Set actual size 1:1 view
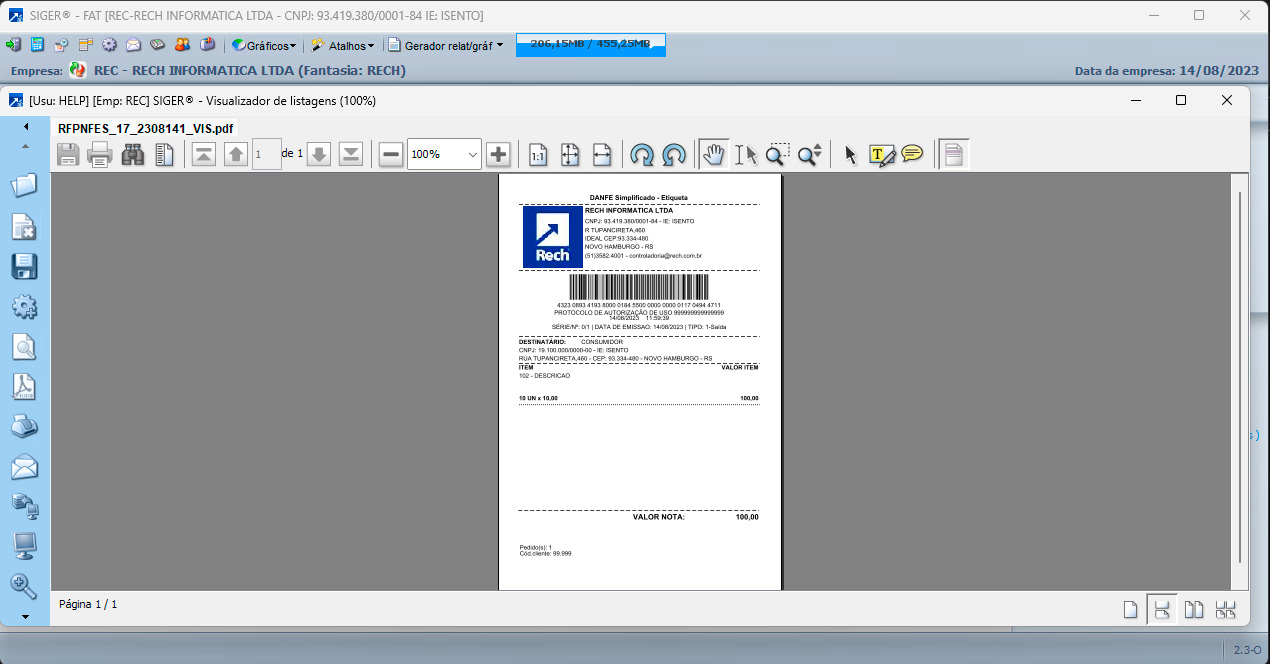 (538, 154)
